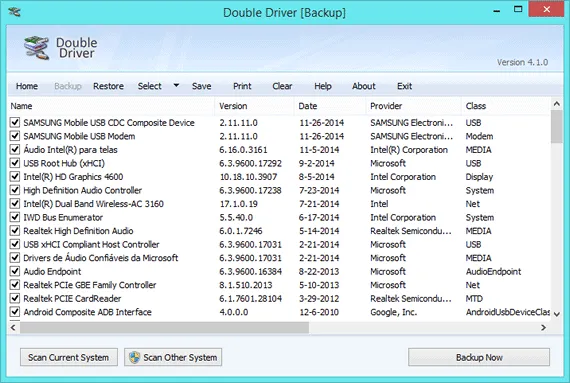Uncheck Intel(R) HD Graphics 4600
Viewport: 570px width, 383px height.
point(15,177)
